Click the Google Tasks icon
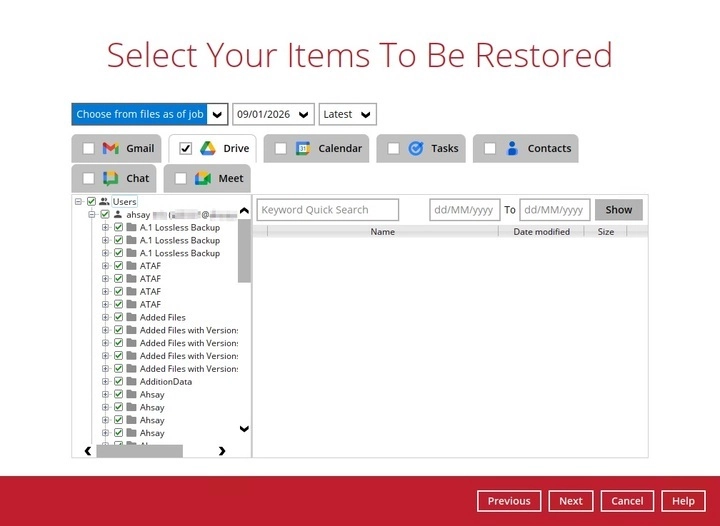720x526 pixels. [416, 149]
